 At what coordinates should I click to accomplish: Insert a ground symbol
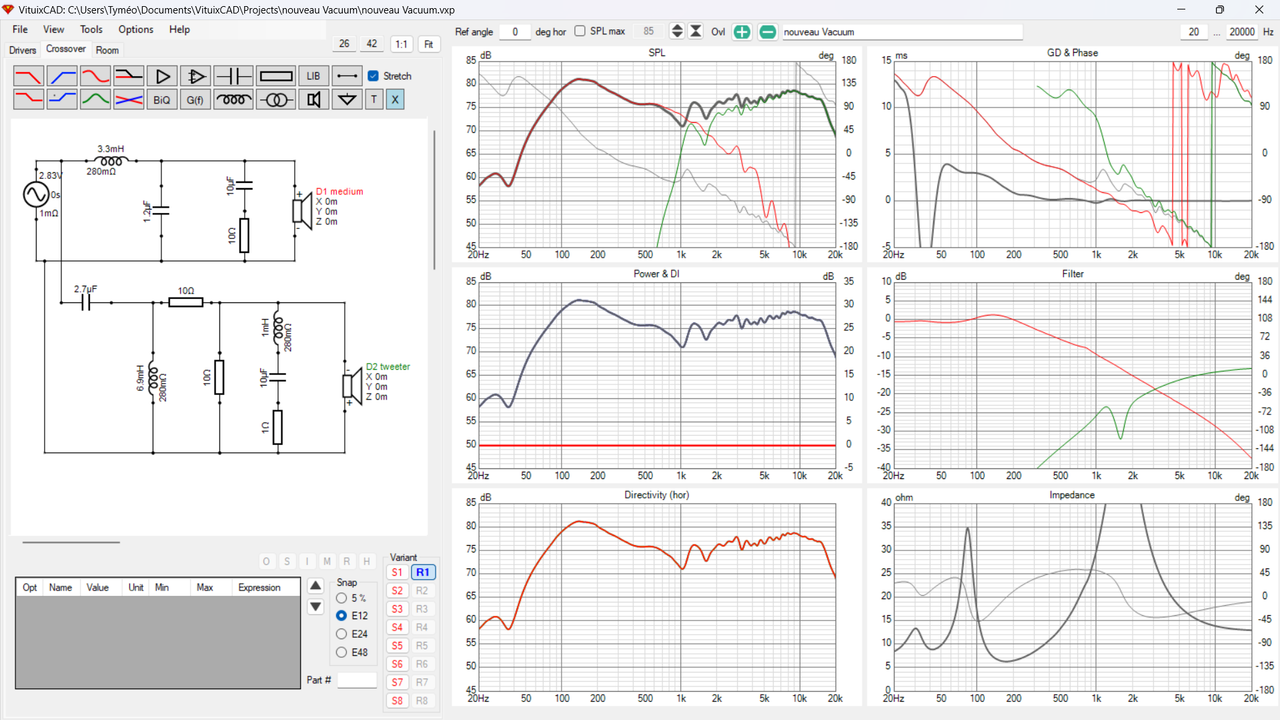[x=347, y=99]
